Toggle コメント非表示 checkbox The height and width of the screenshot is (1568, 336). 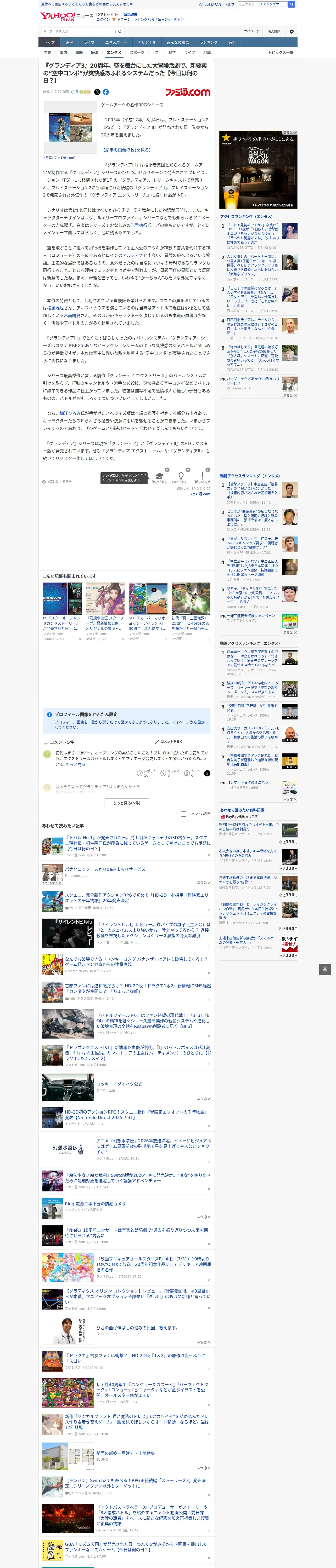183,814
